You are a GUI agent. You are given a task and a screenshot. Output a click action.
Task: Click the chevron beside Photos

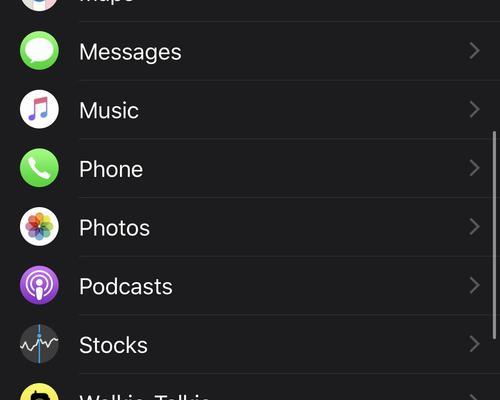coord(474,227)
